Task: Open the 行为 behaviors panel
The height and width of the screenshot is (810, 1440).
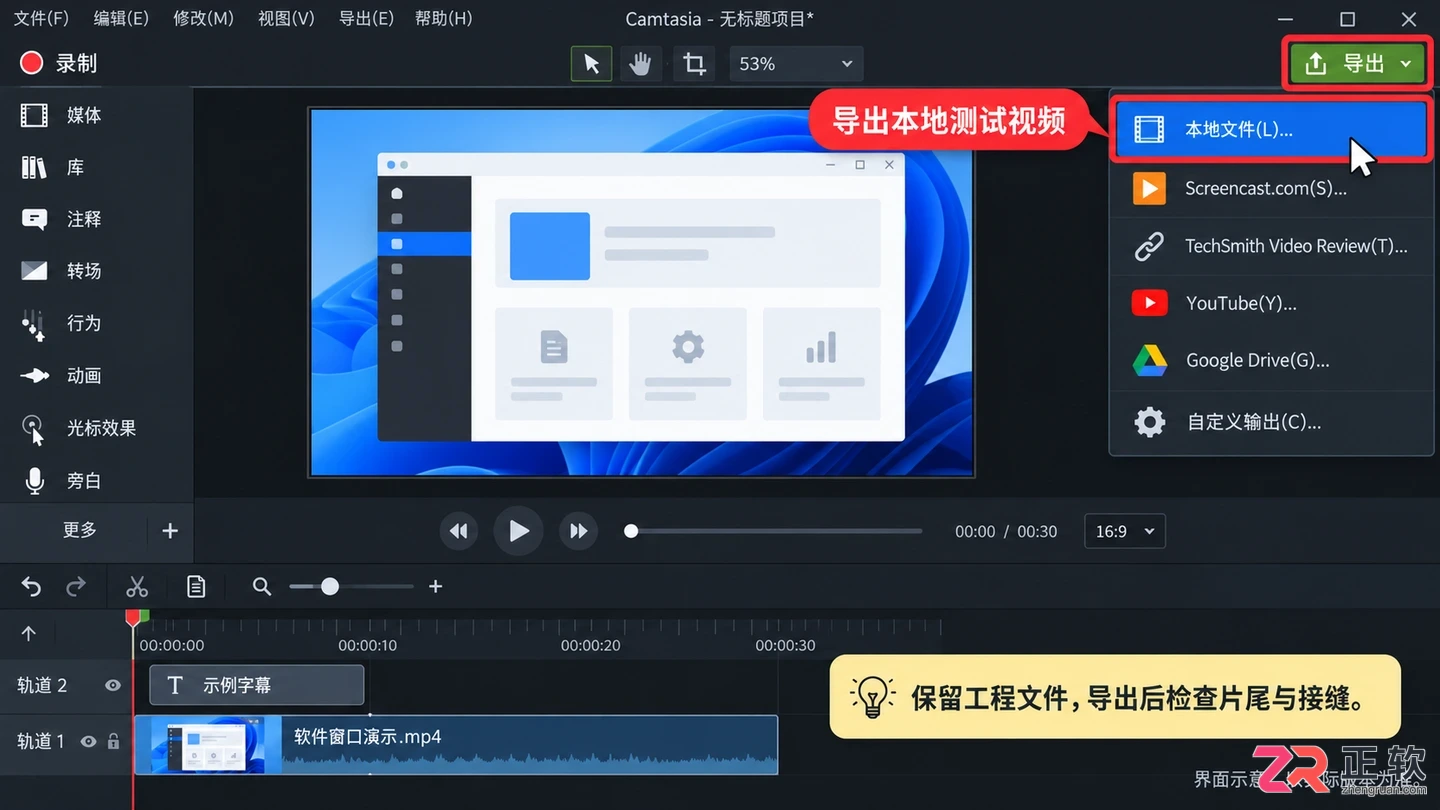Action: pos(62,323)
